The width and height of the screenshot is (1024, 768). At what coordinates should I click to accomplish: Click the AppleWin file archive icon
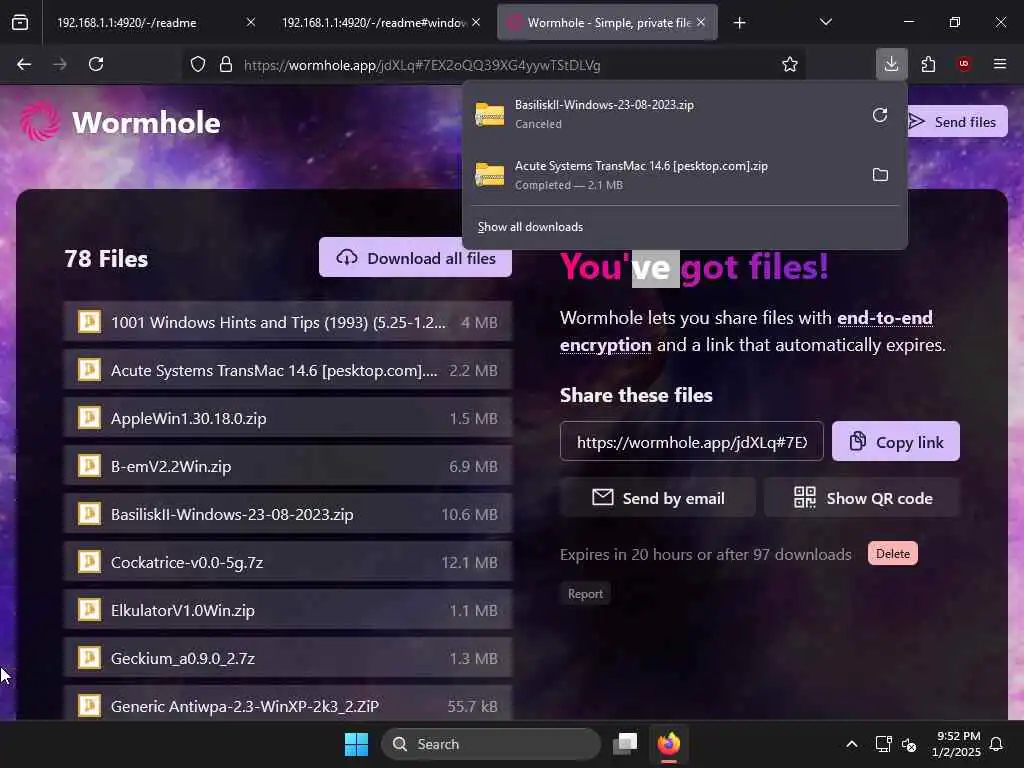[x=89, y=418]
